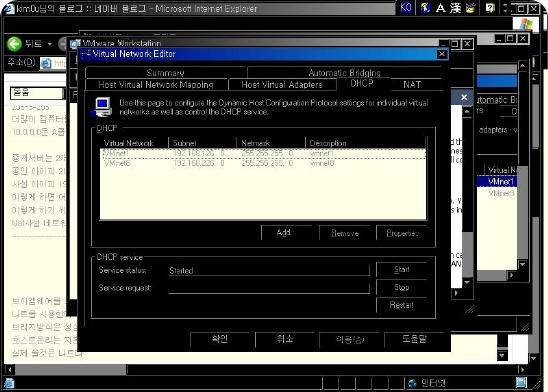
Task: Click the IE page icon in address bar
Action: [46, 63]
